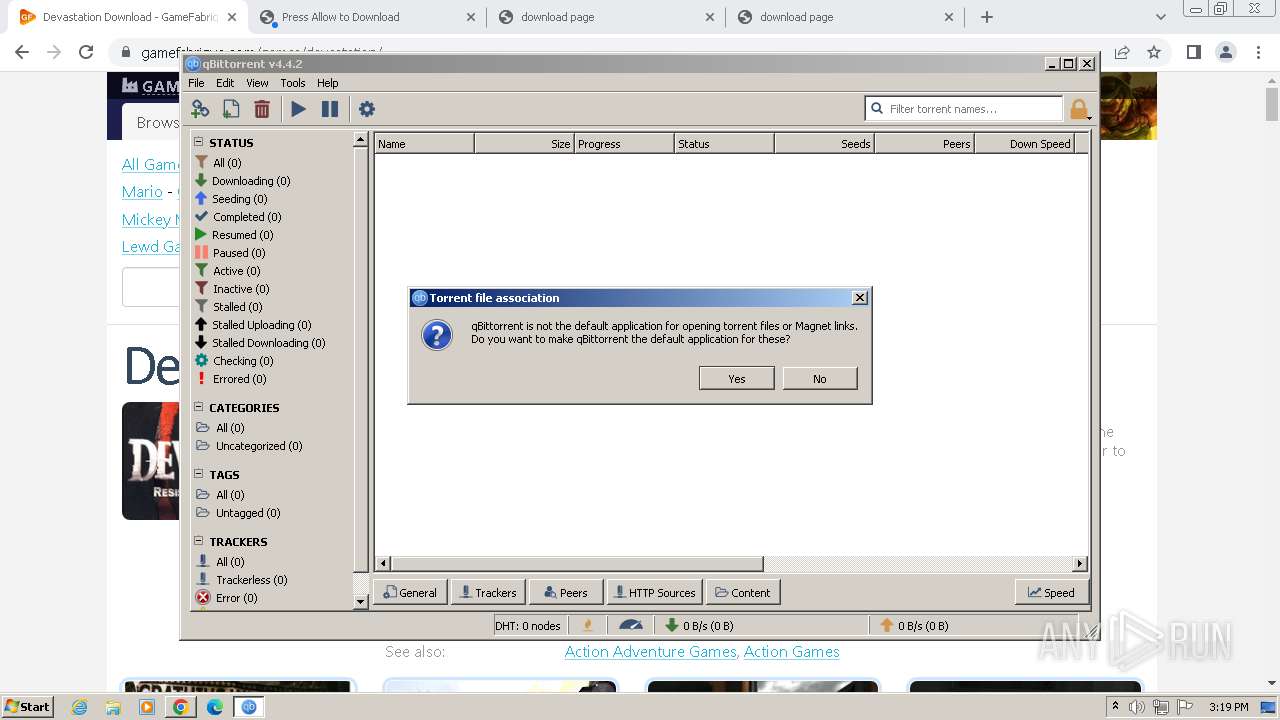This screenshot has height=720, width=1280.
Task: Open the View menu in qBittorrent
Action: coord(257,83)
